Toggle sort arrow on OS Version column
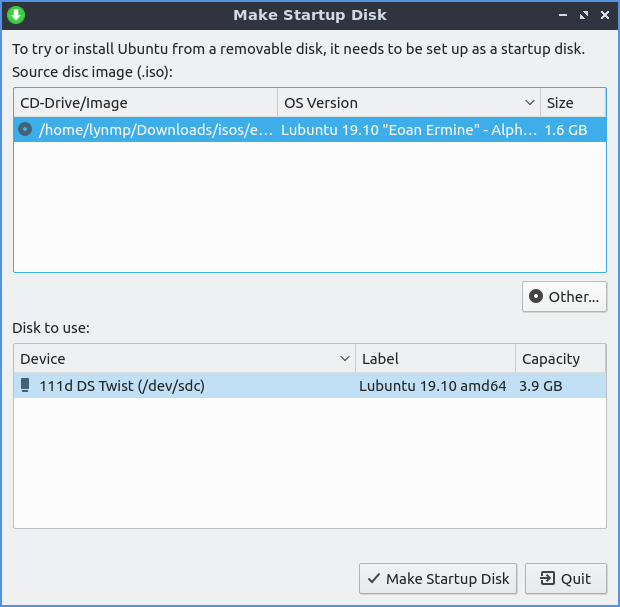The image size is (620, 607). pos(529,103)
